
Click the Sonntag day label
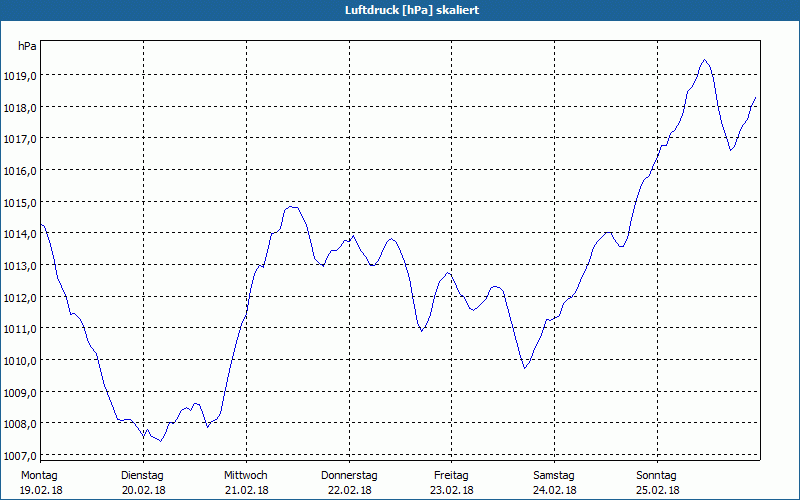tap(657, 475)
